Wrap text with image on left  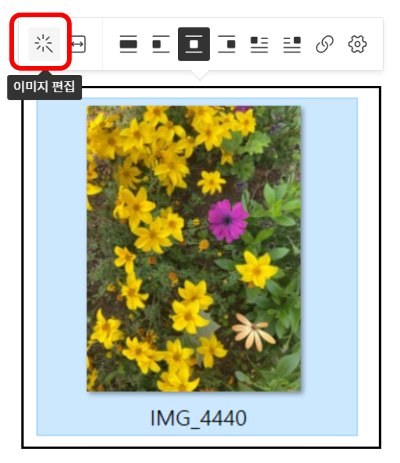click(x=259, y=44)
